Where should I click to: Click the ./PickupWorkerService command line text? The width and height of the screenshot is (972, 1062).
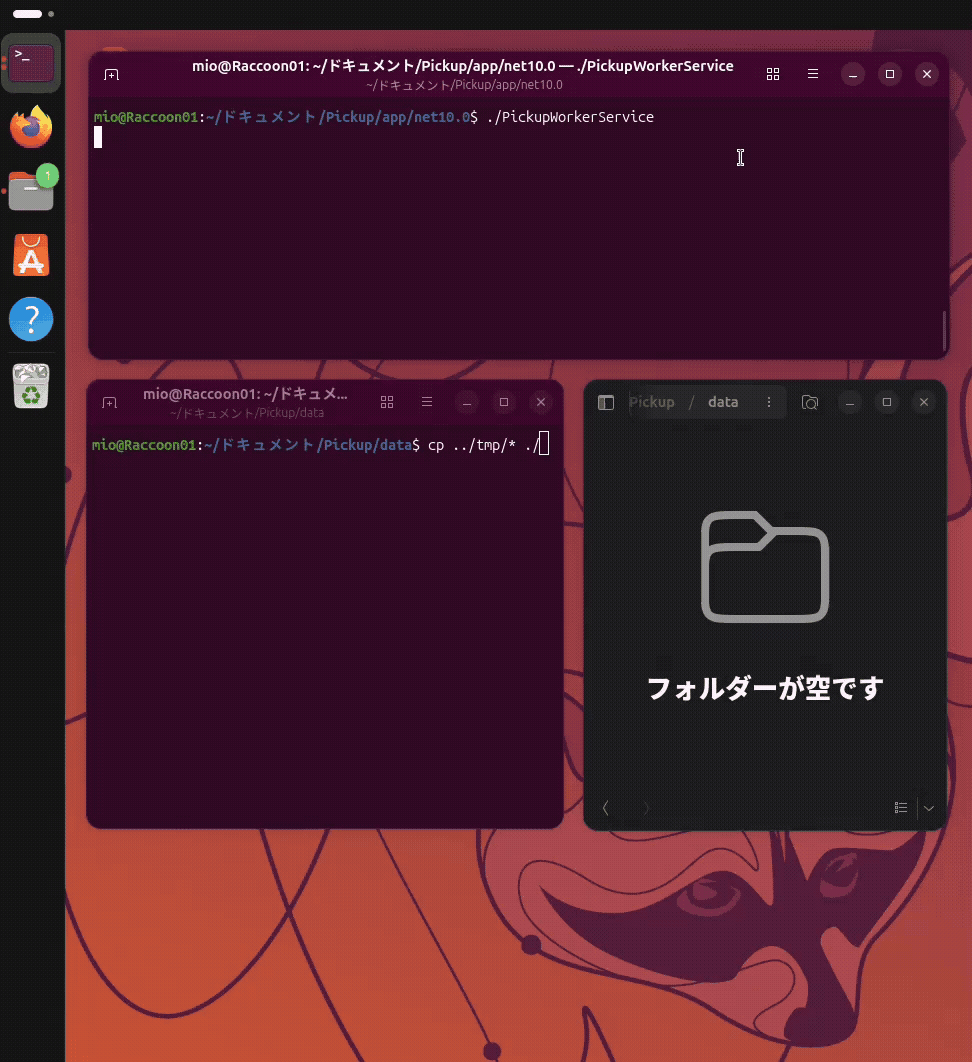[570, 117]
